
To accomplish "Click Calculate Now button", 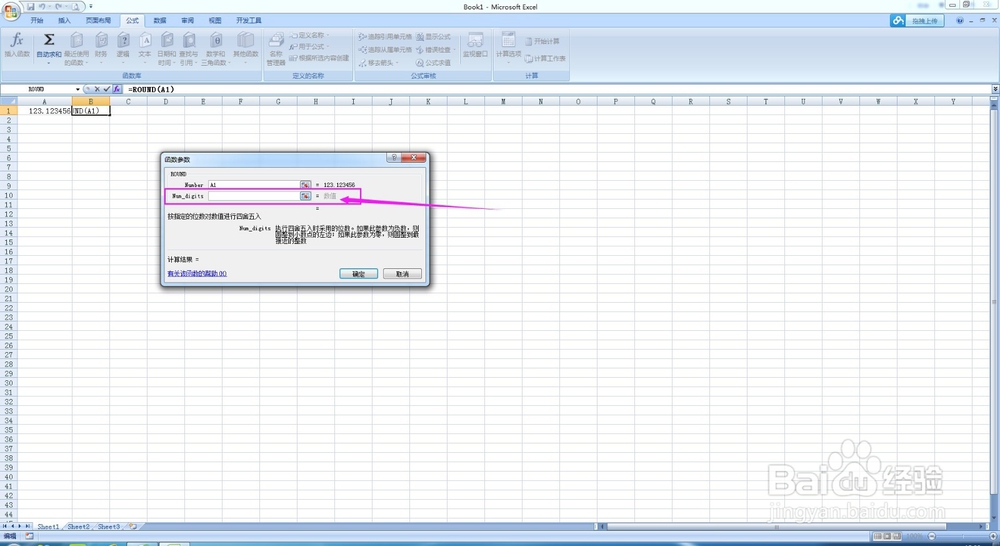I will [x=542, y=41].
